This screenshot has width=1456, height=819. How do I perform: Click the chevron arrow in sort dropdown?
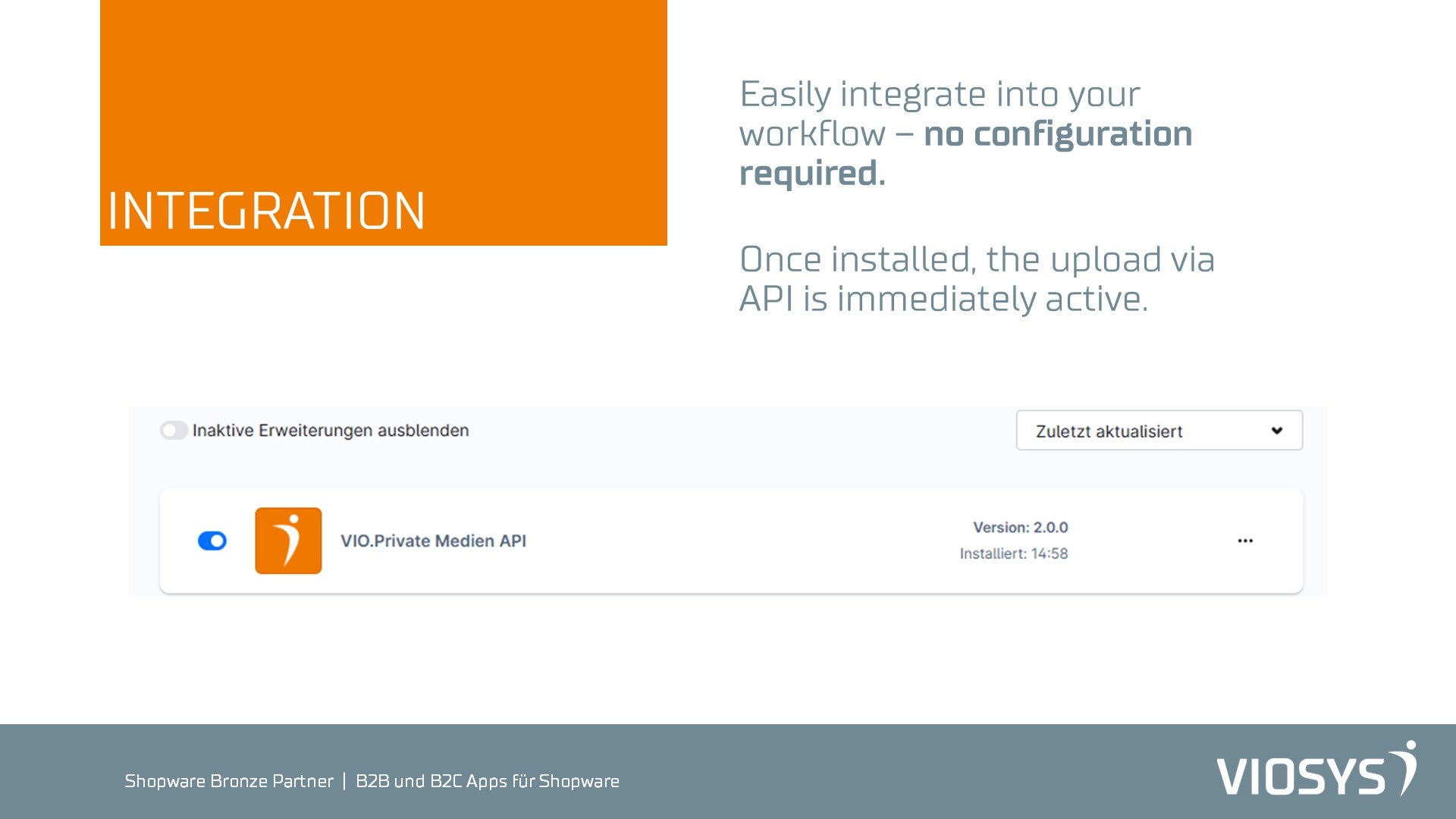tap(1277, 431)
